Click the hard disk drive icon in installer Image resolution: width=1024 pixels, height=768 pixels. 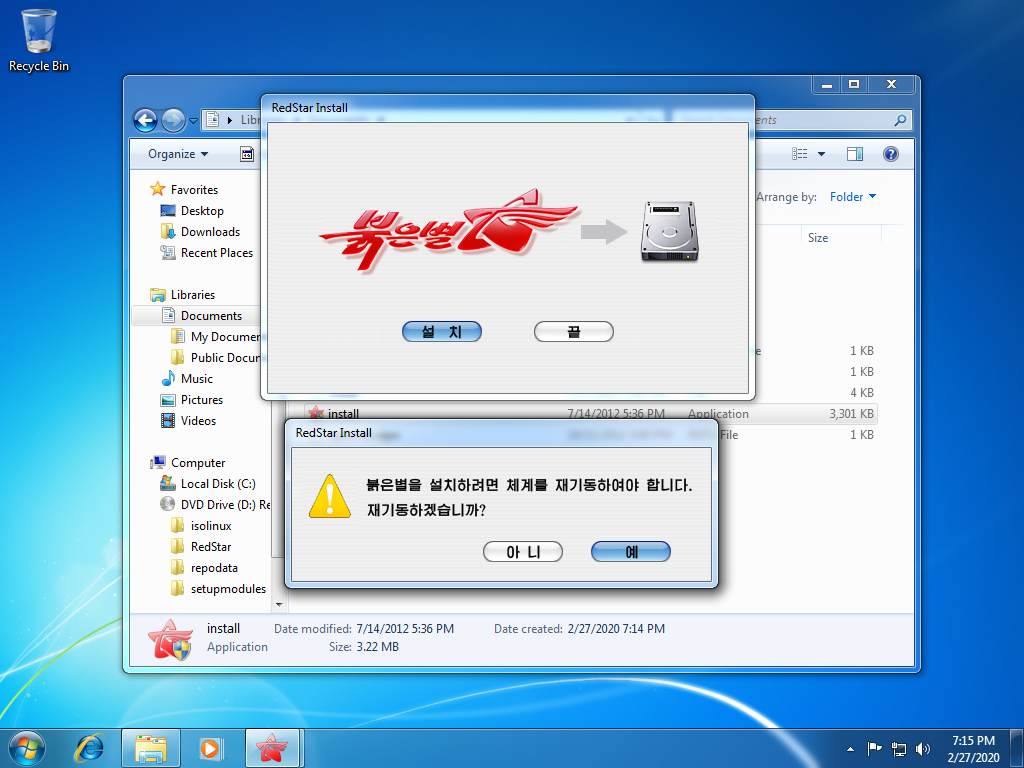click(669, 231)
